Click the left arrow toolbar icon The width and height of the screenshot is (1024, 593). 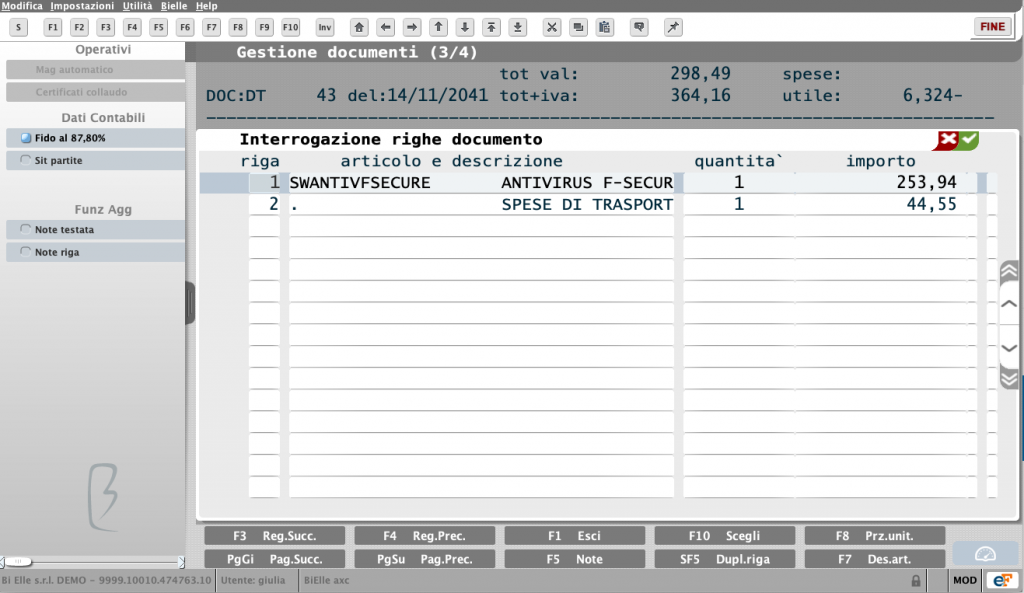click(385, 27)
